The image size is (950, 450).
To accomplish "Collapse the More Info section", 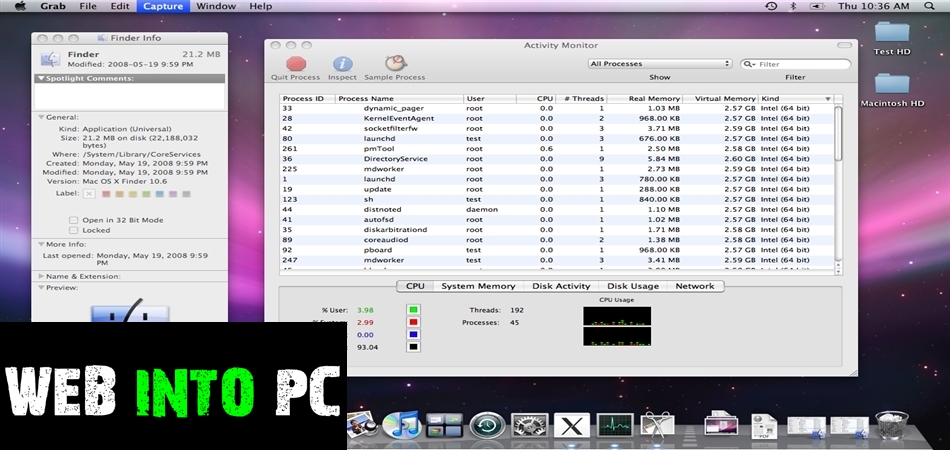I will click(x=41, y=245).
